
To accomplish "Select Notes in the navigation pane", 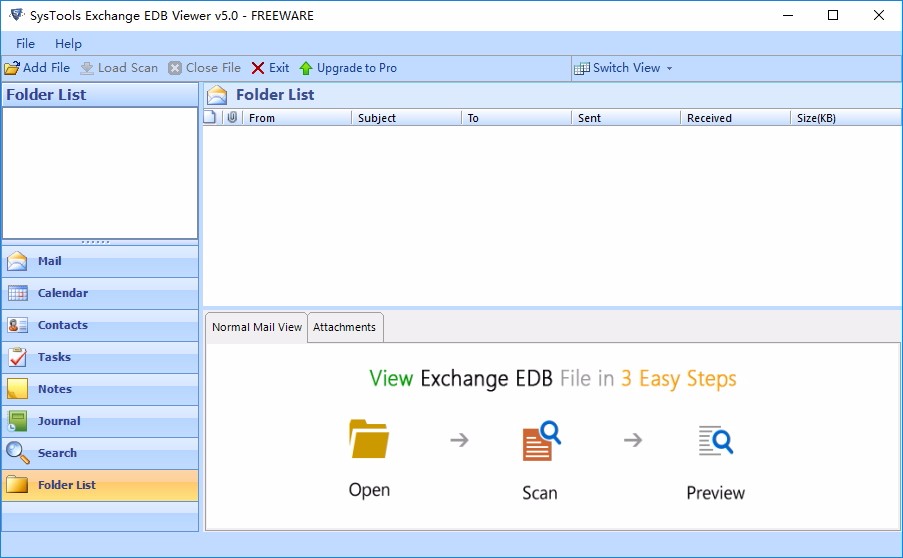I will pyautogui.click(x=100, y=389).
